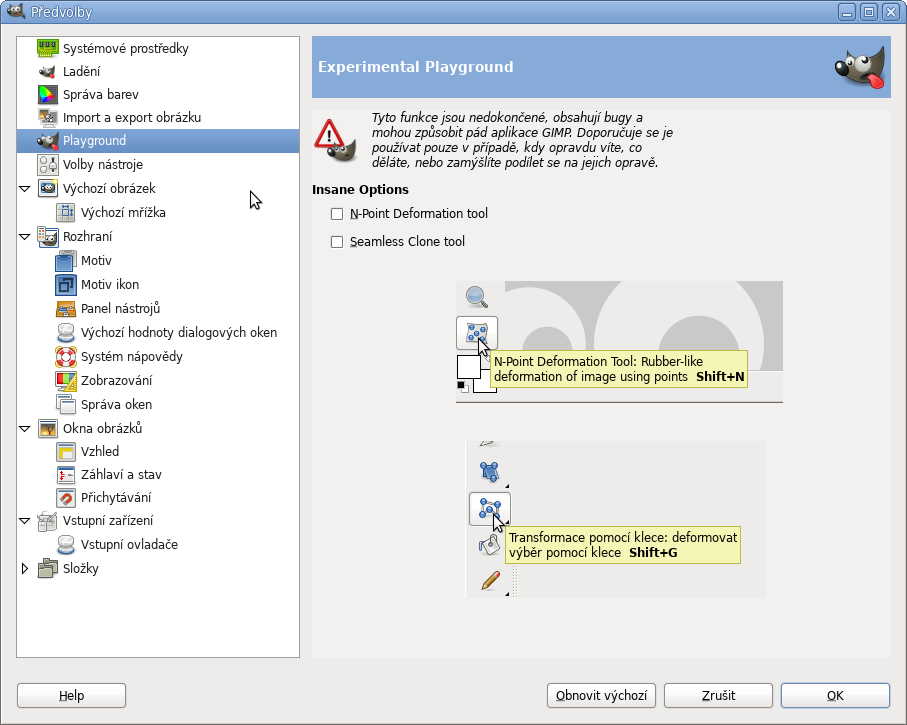The image size is (907, 725).
Task: Expand the Složky tree branch
Action: [x=25, y=568]
